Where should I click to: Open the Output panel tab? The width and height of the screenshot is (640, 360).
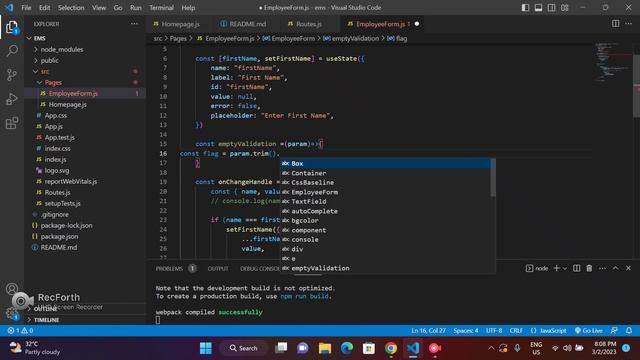point(218,268)
